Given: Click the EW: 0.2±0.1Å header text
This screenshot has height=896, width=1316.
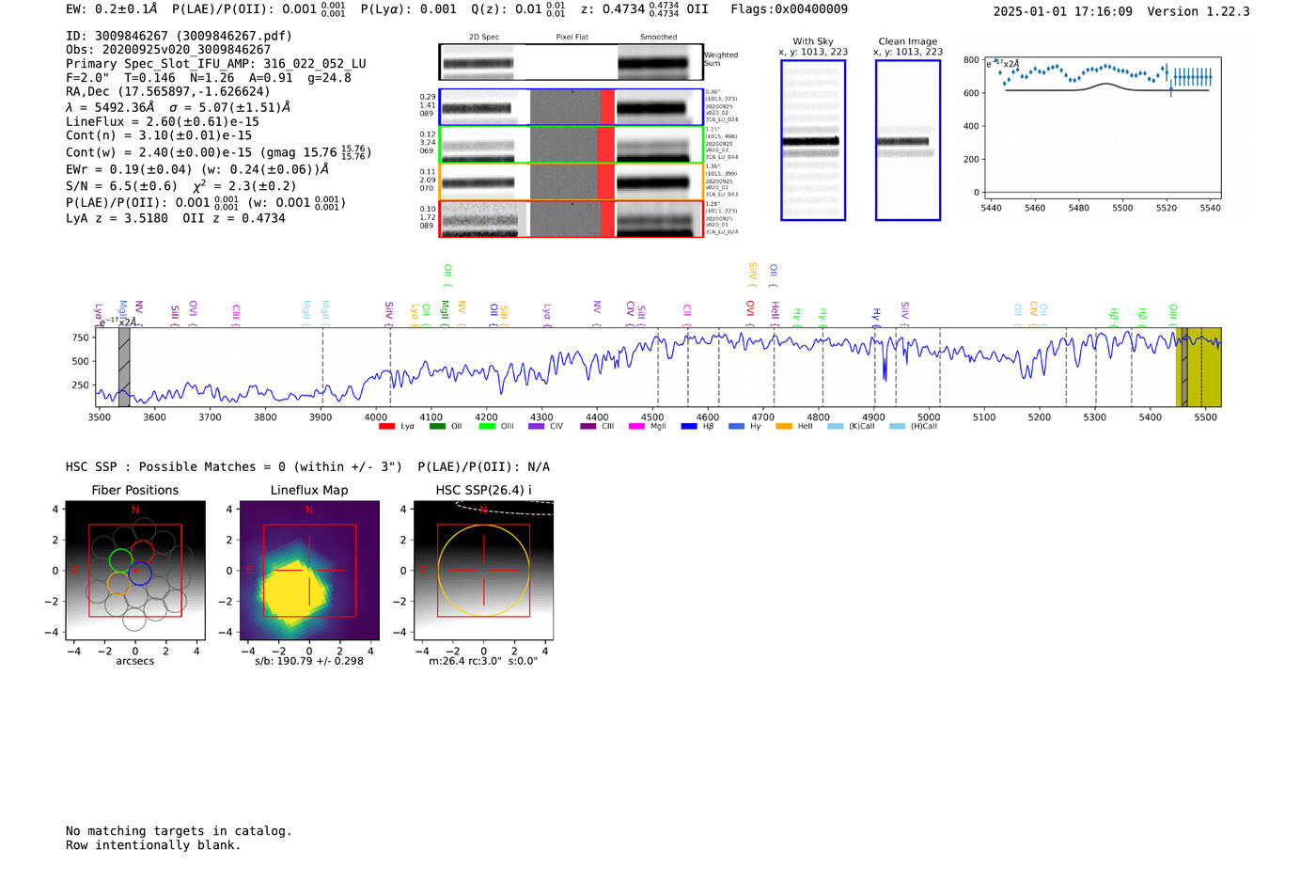Looking at the screenshot, I should coord(112,8).
